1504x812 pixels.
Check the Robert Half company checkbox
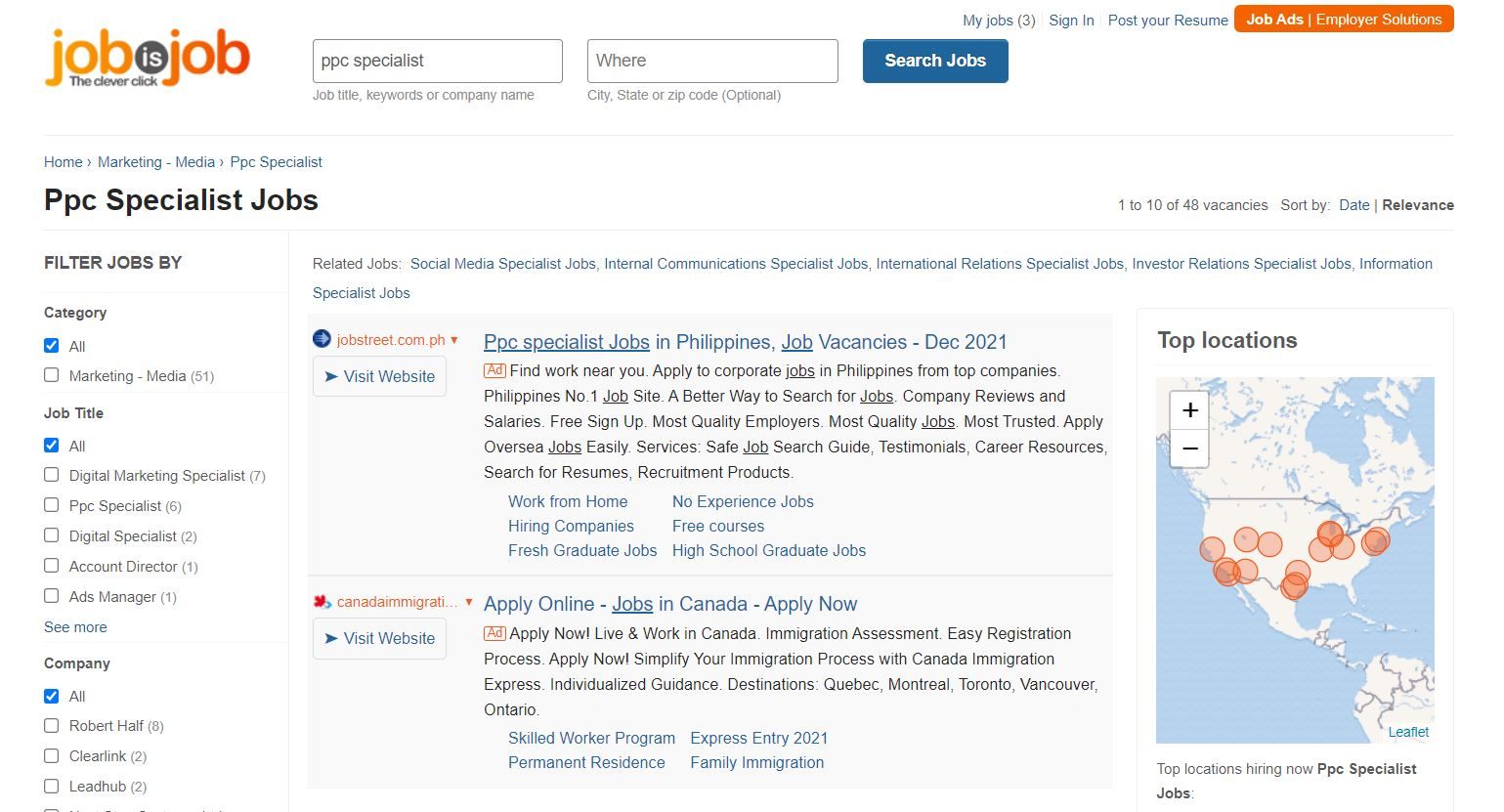(52, 725)
